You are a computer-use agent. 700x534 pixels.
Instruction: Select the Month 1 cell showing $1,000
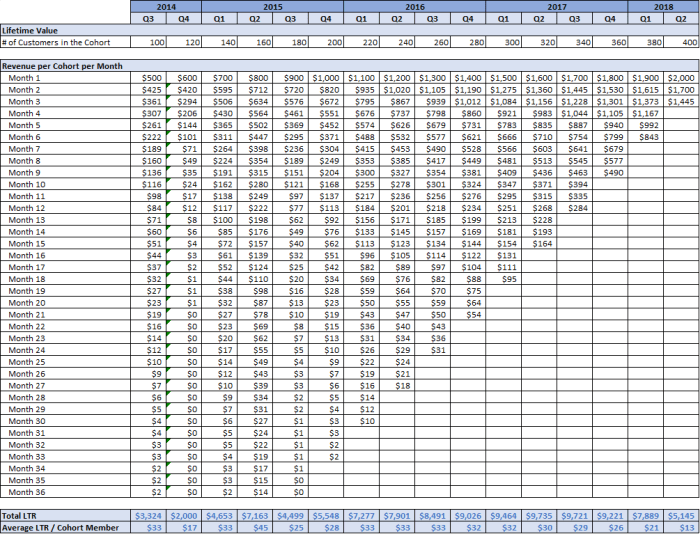click(325, 78)
